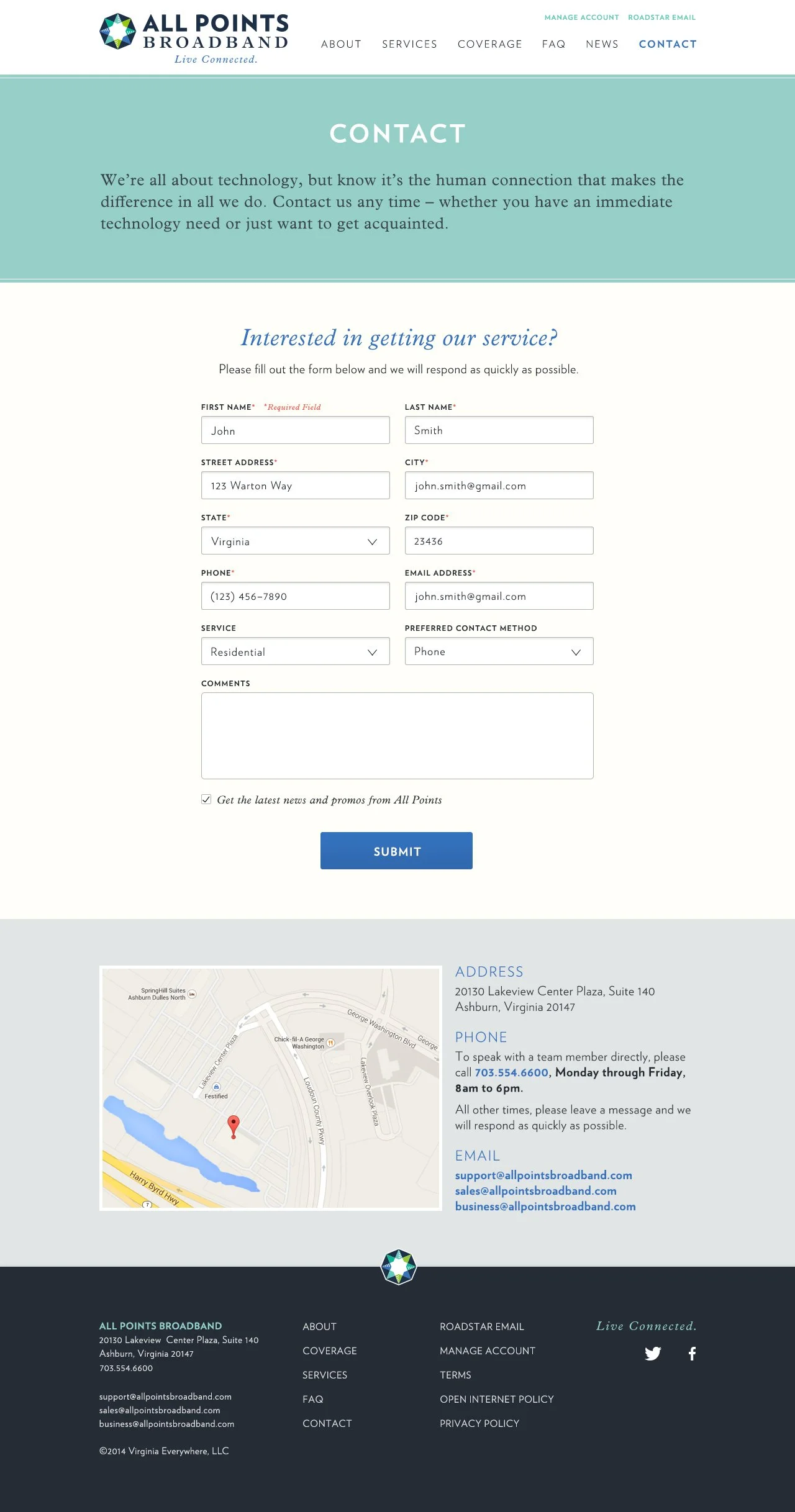Screen dimensions: 795x1512
Task: Select Contact in the top navigation
Action: click(x=668, y=44)
